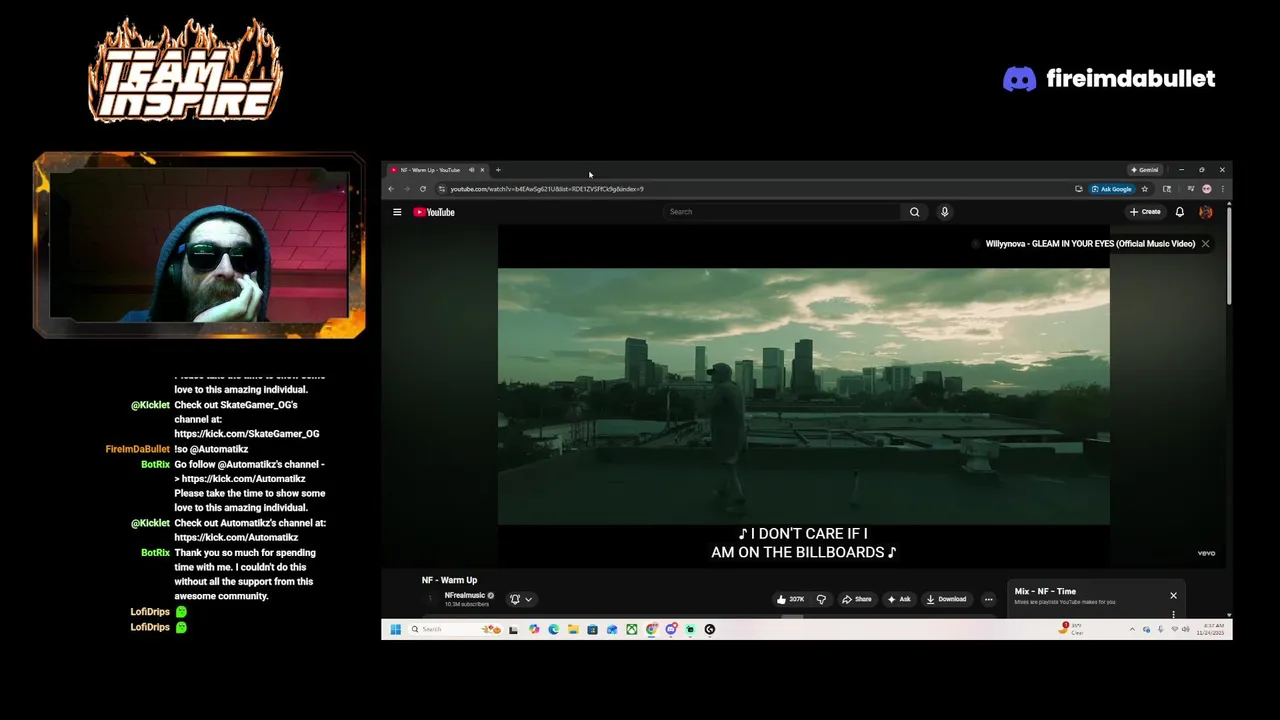
Task: Click the 'FireImDaBullet' chat username
Action: click(138, 449)
